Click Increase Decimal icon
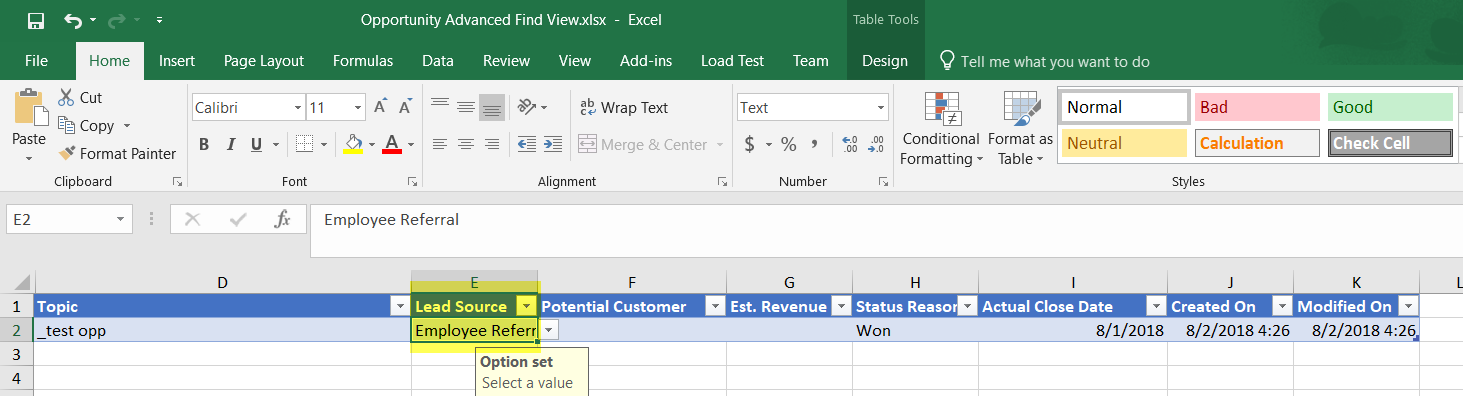1463x396 pixels. [850, 145]
